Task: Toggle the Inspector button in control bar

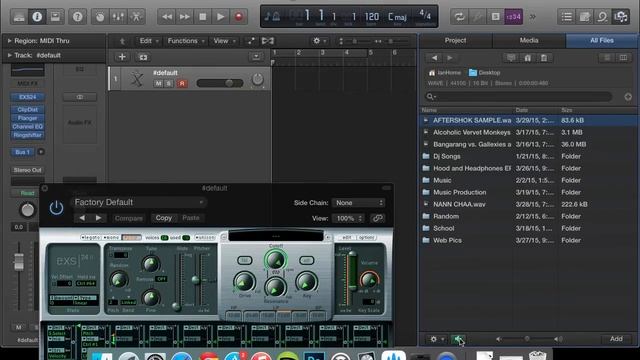Action: pyautogui.click(x=37, y=17)
